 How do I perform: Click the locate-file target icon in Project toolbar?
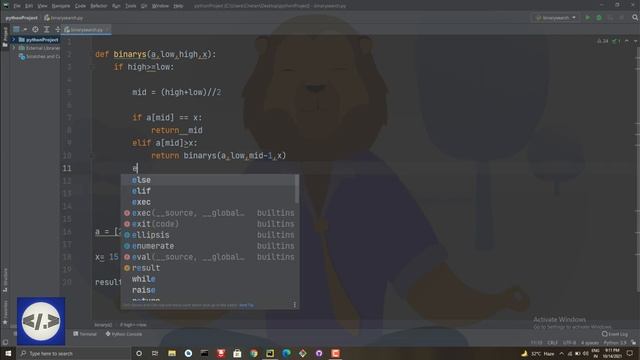pyautogui.click(x=36, y=29)
